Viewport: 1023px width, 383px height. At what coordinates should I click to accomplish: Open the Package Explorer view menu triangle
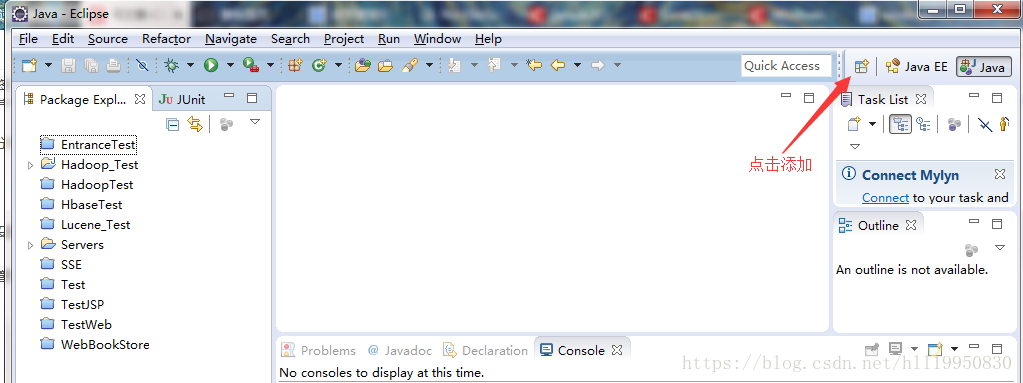(255, 122)
